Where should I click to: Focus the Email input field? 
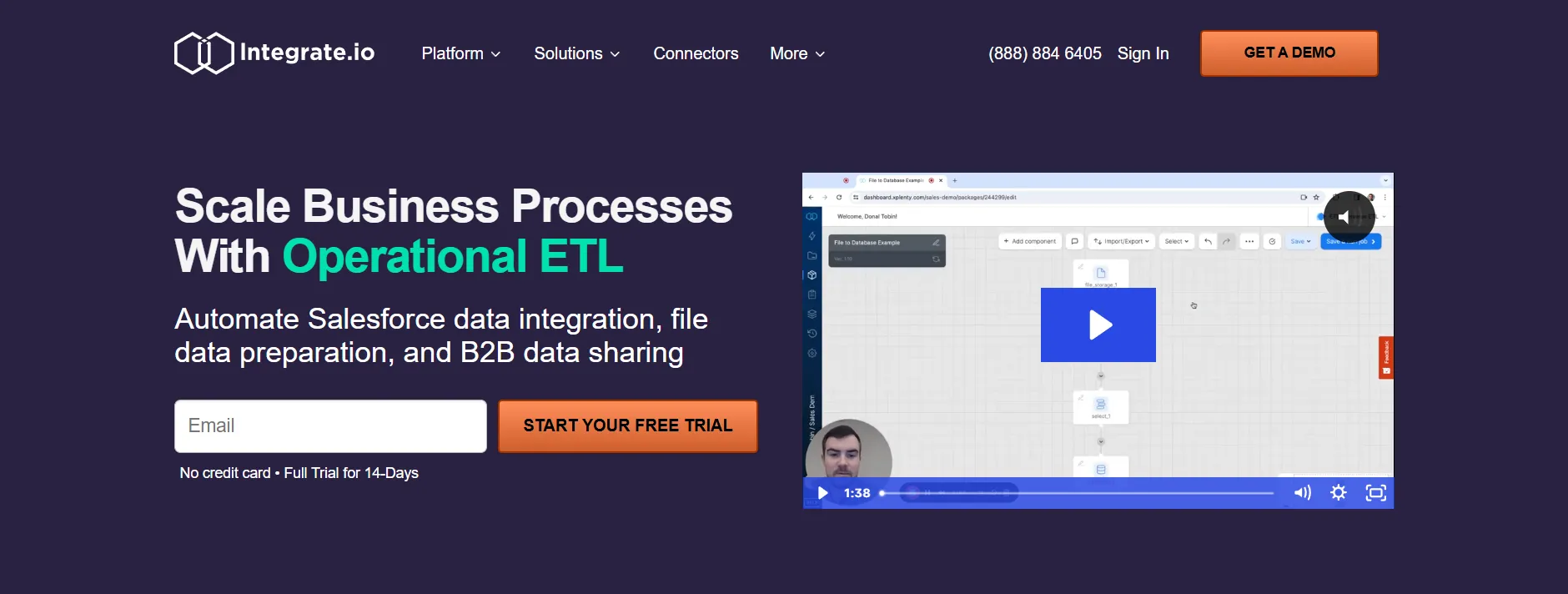pyautogui.click(x=330, y=426)
